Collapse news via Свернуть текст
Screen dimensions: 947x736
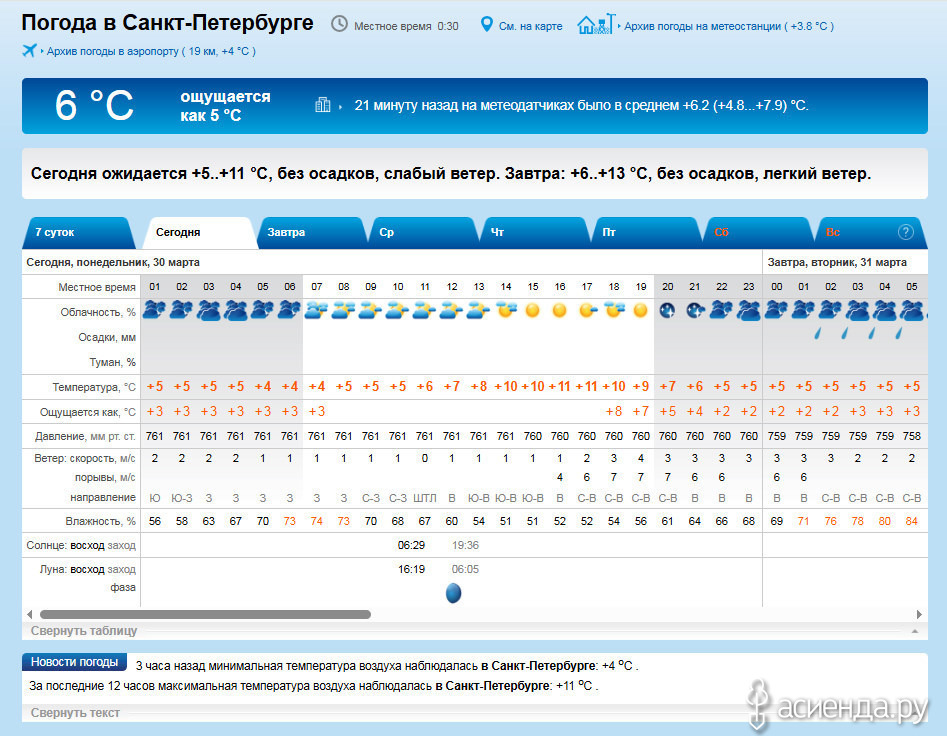(x=75, y=713)
